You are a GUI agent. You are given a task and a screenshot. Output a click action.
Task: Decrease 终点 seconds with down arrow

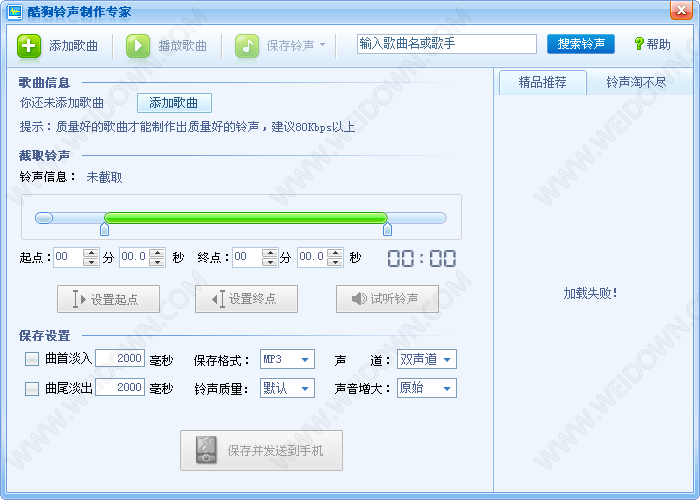point(335,262)
